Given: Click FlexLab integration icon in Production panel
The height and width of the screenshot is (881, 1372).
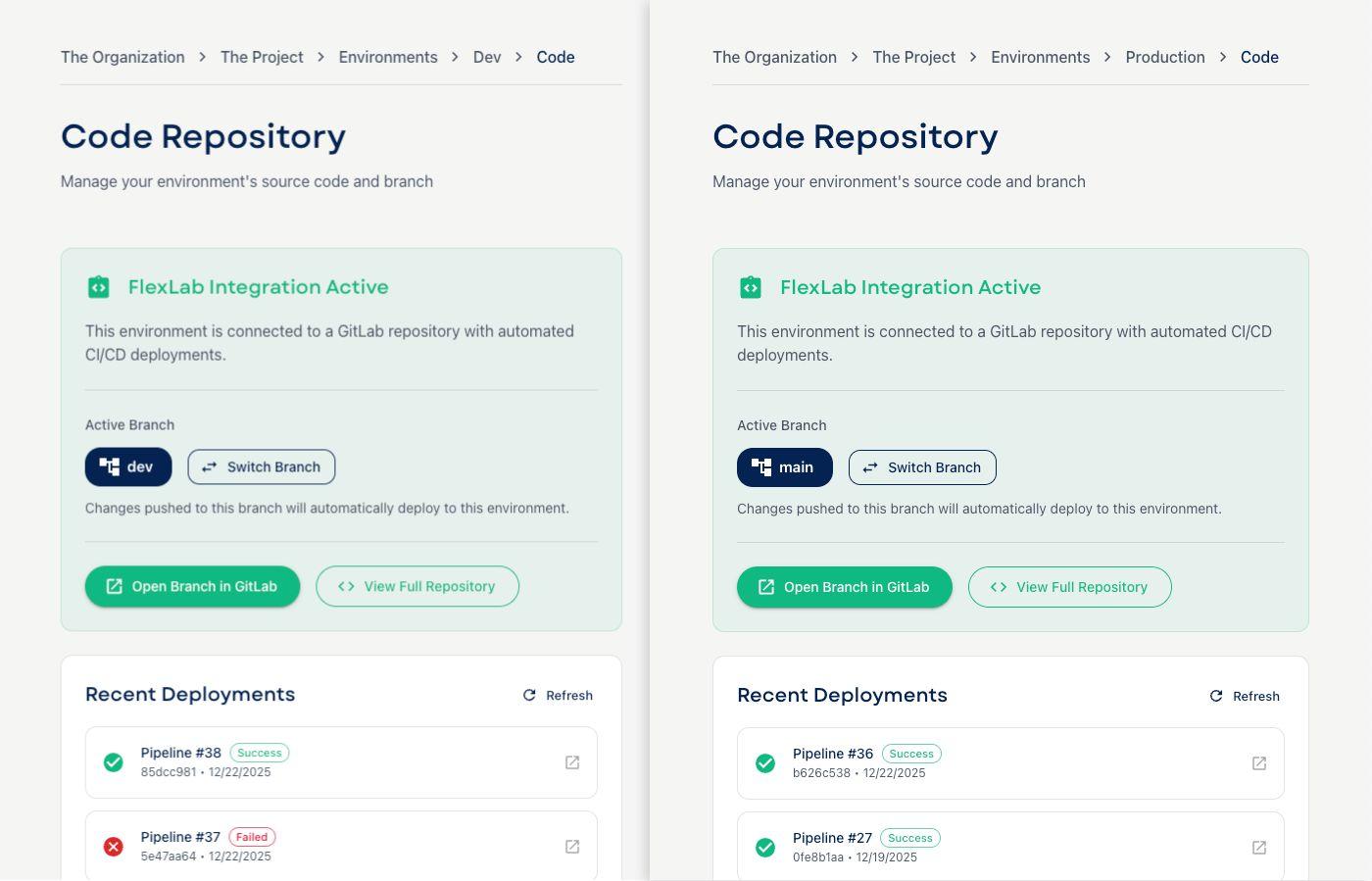Looking at the screenshot, I should (x=751, y=287).
